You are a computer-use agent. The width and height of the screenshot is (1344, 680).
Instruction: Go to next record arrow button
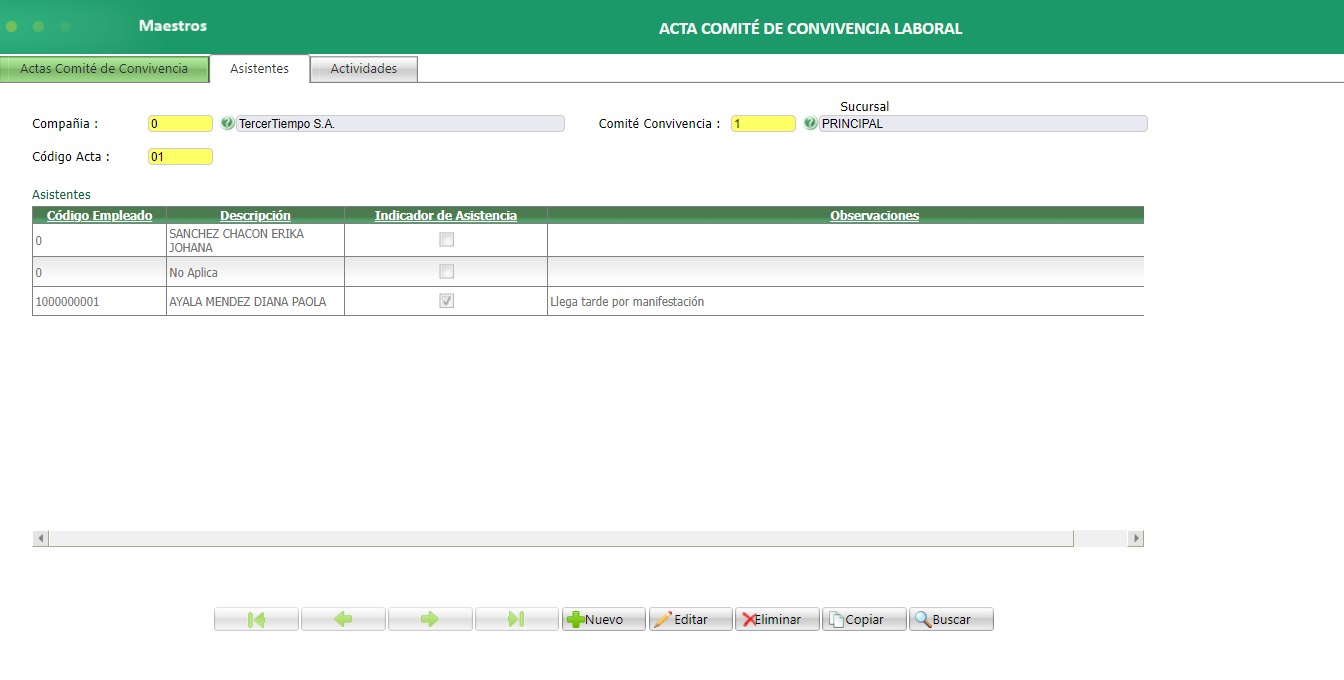[x=430, y=620]
